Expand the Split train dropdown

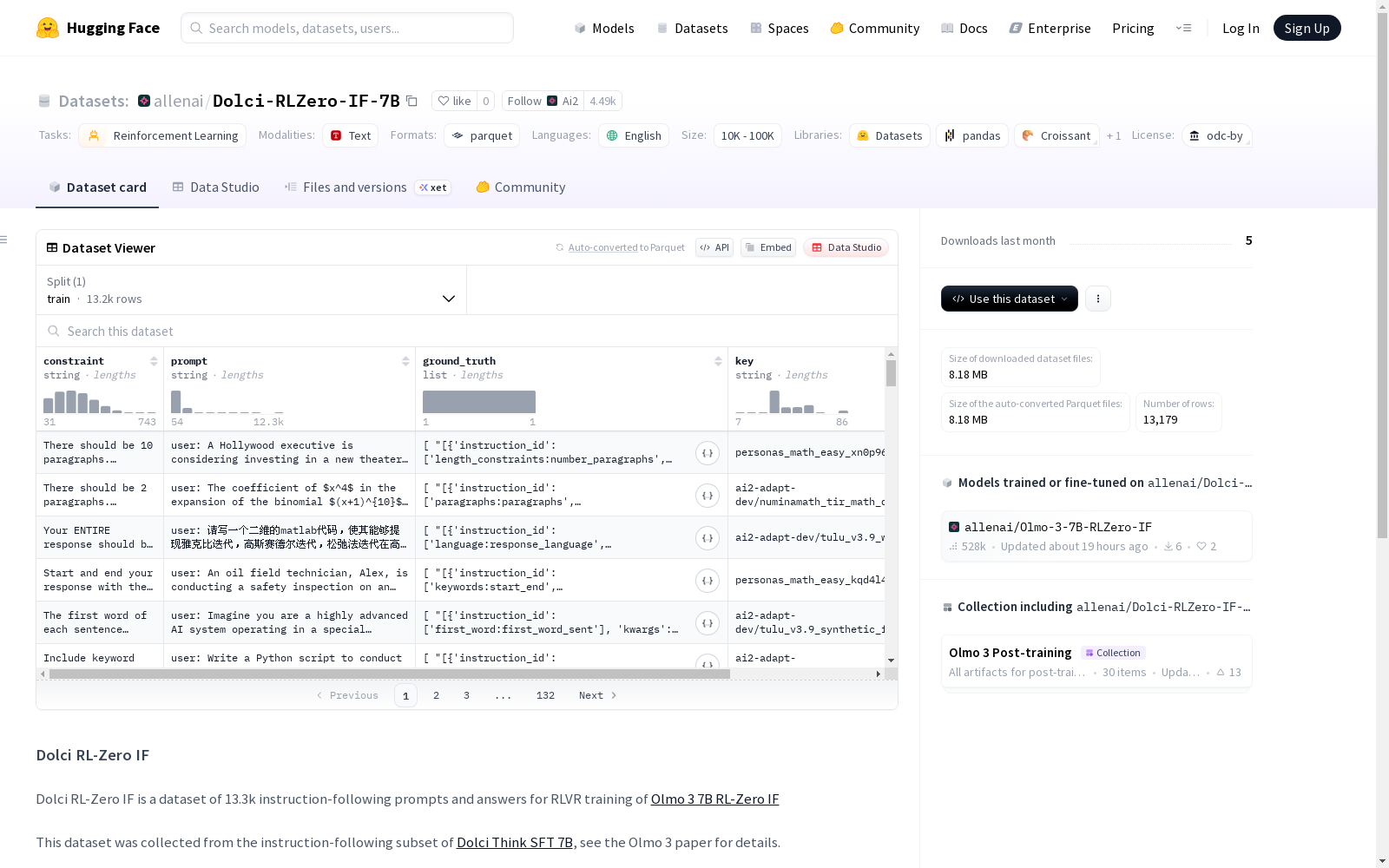click(252, 290)
